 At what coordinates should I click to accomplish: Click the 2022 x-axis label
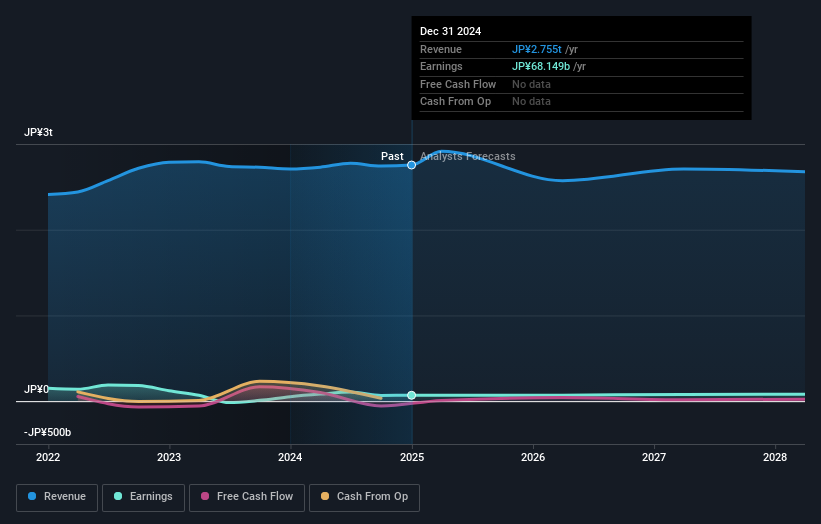(48, 457)
